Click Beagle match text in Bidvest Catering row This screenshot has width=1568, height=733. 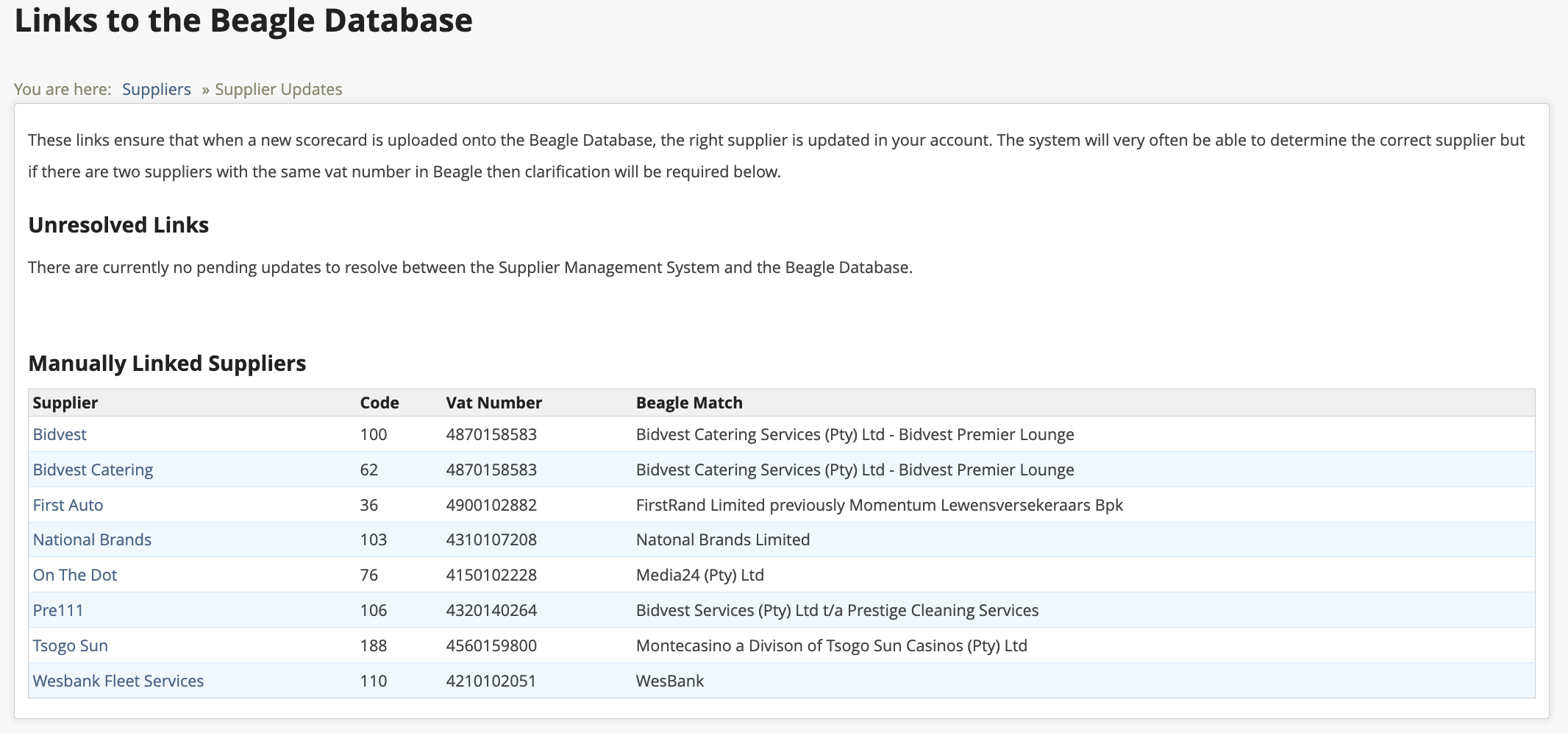coord(855,470)
